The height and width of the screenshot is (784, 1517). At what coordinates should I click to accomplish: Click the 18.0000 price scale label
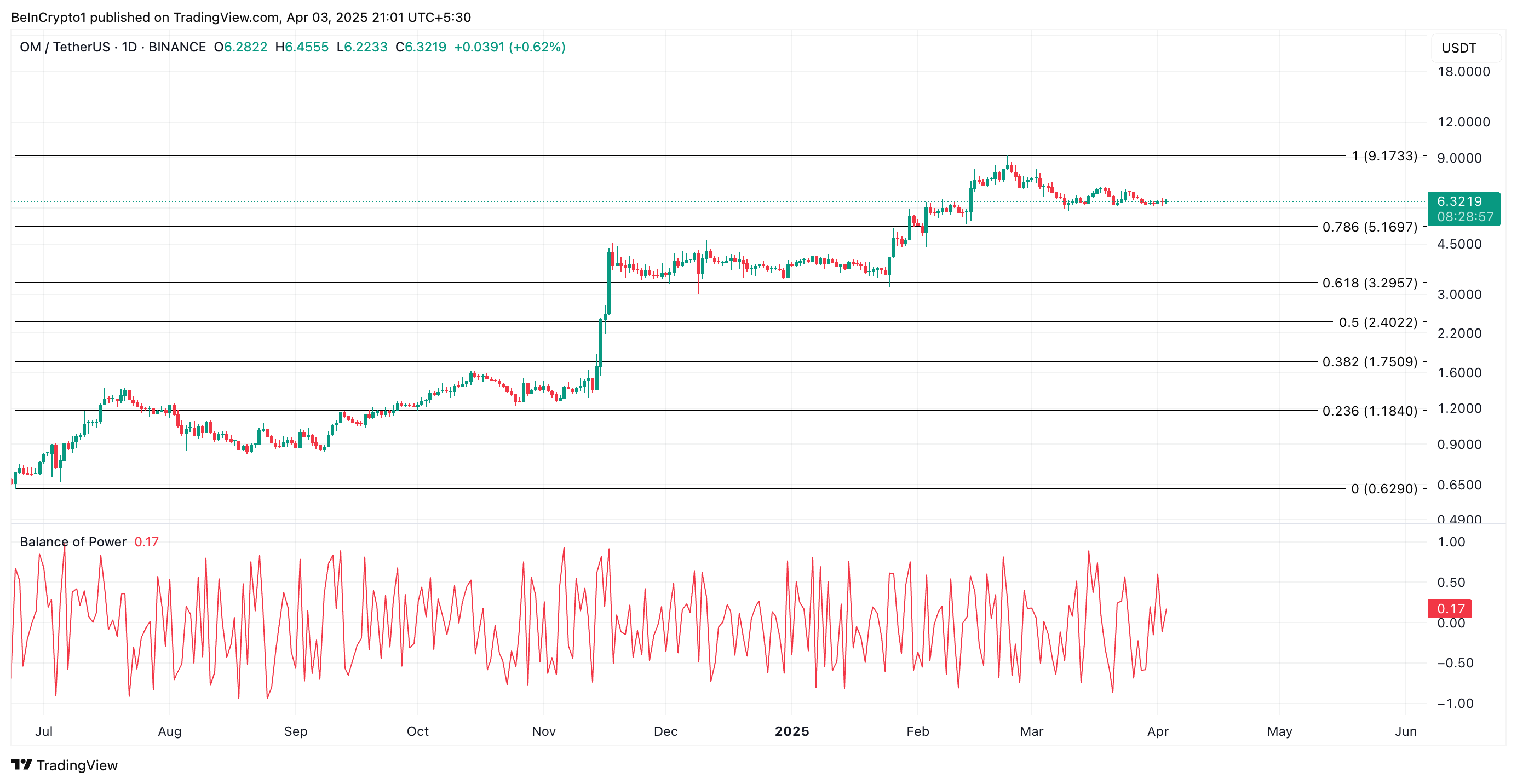tap(1463, 72)
